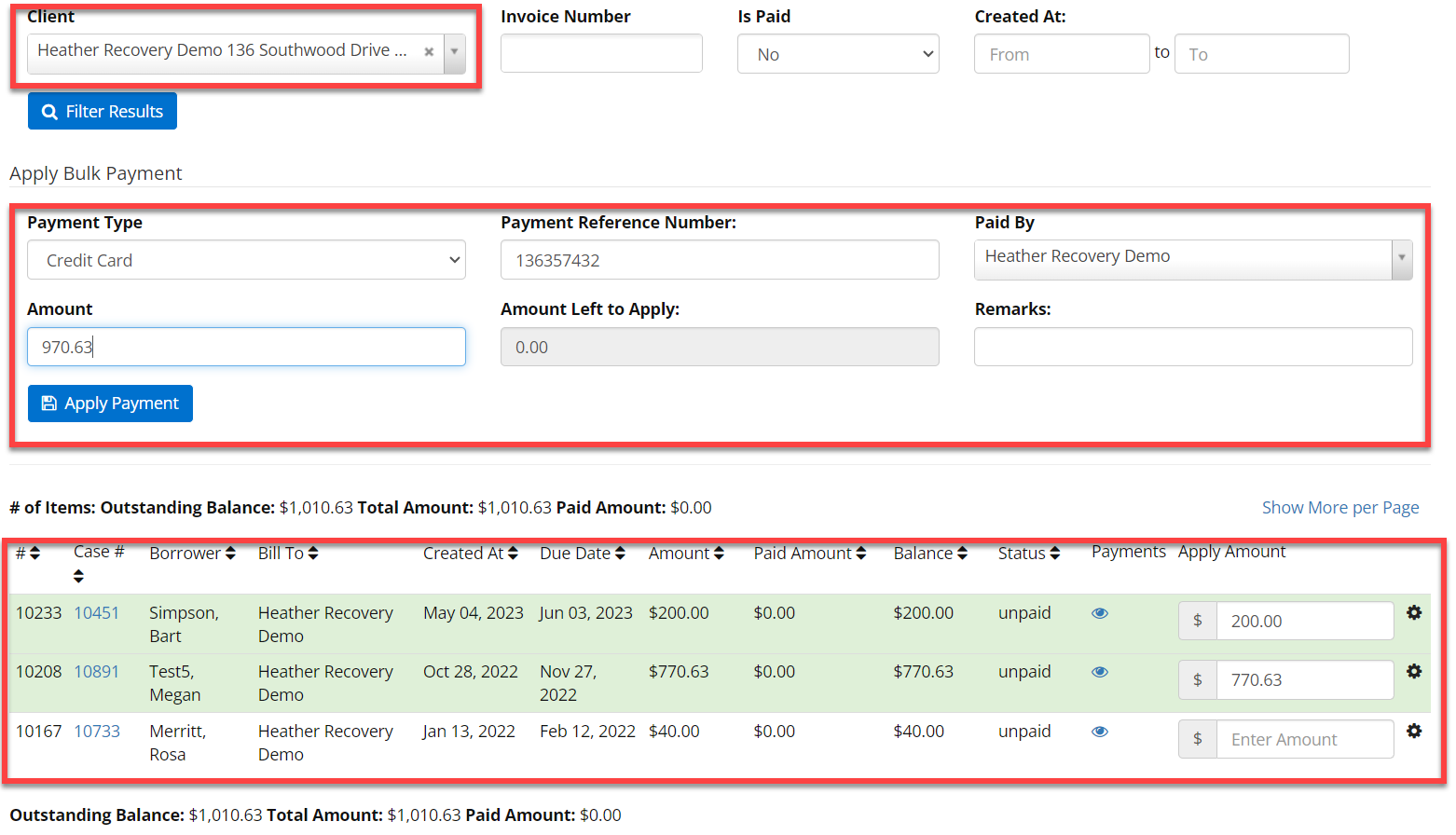Click Apply Amount field showing 770.63
1456x835 pixels.
coord(1305,679)
